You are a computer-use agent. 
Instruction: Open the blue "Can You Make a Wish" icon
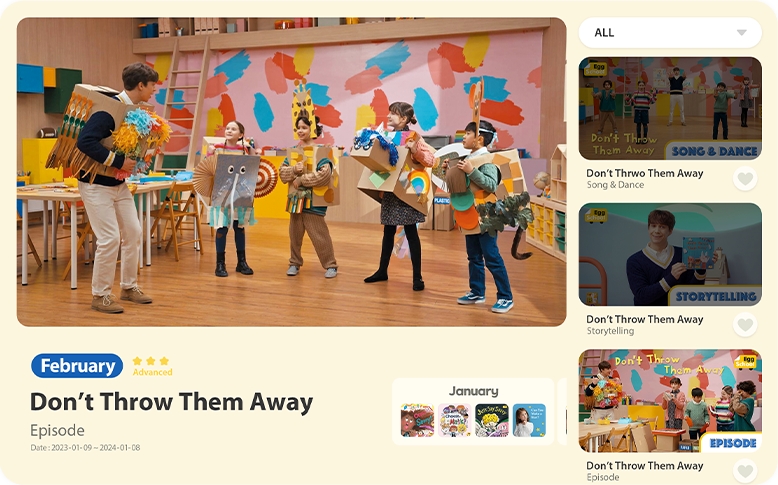tap(529, 420)
